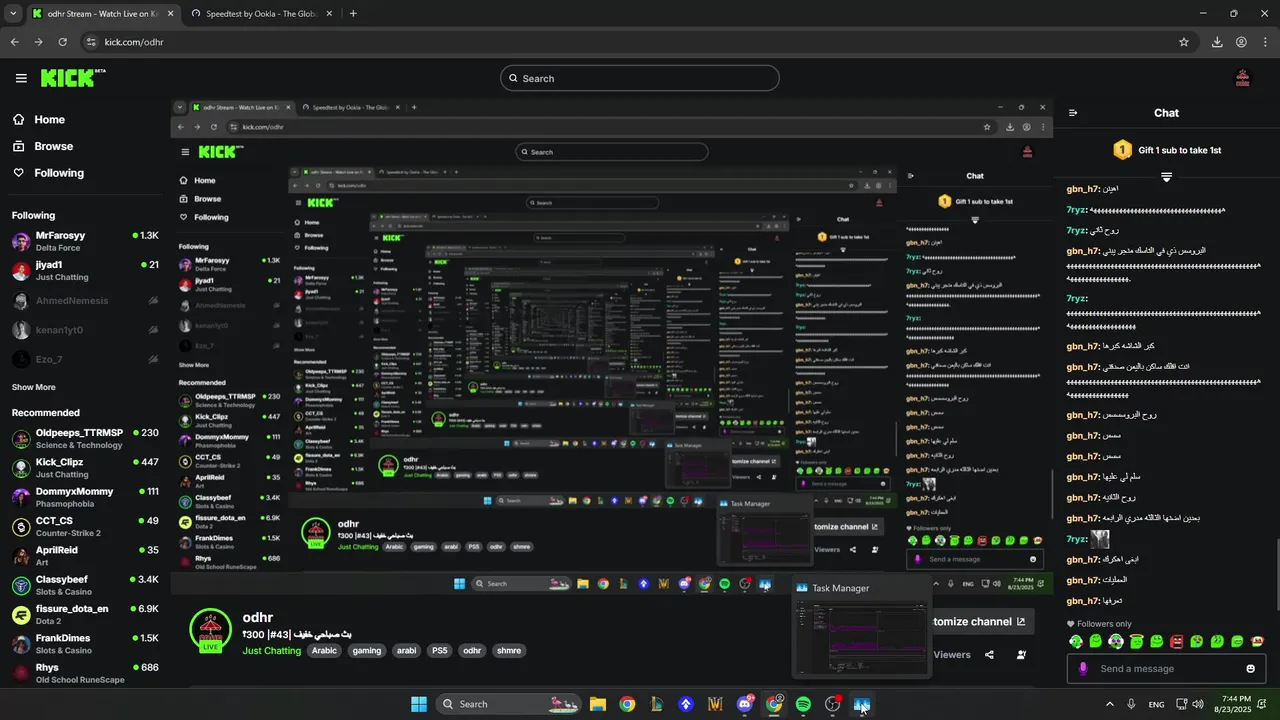Click the microphone icon in the system tray
1280x720 pixels.
[1131, 704]
